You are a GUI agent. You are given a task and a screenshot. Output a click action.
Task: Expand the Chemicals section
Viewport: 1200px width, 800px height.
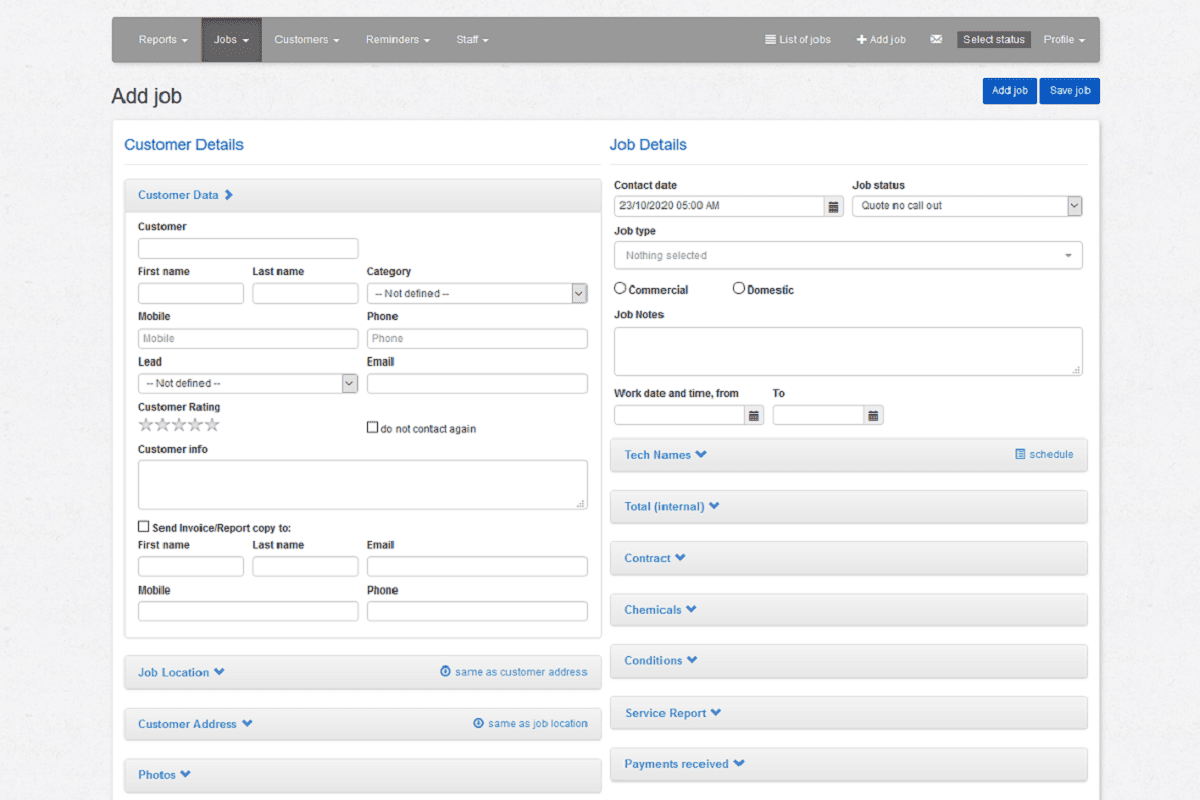click(x=660, y=610)
